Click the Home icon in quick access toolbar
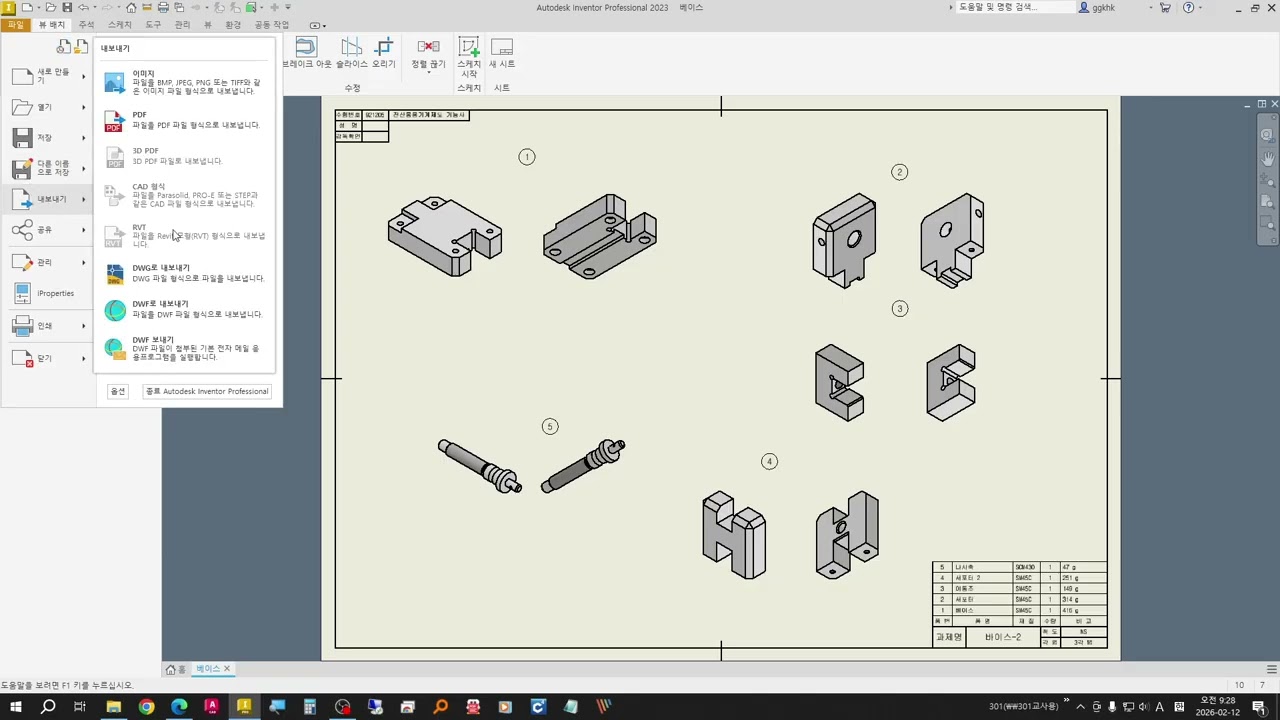Viewport: 1280px width, 720px height. pos(131,8)
